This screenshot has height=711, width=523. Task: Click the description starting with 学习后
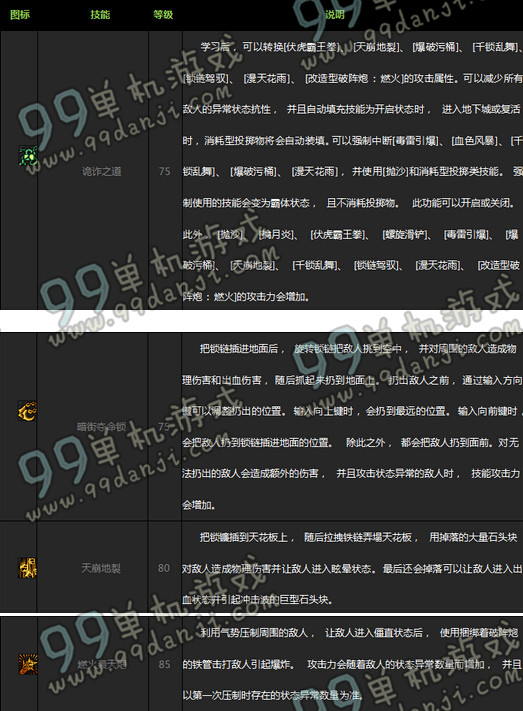[352, 171]
